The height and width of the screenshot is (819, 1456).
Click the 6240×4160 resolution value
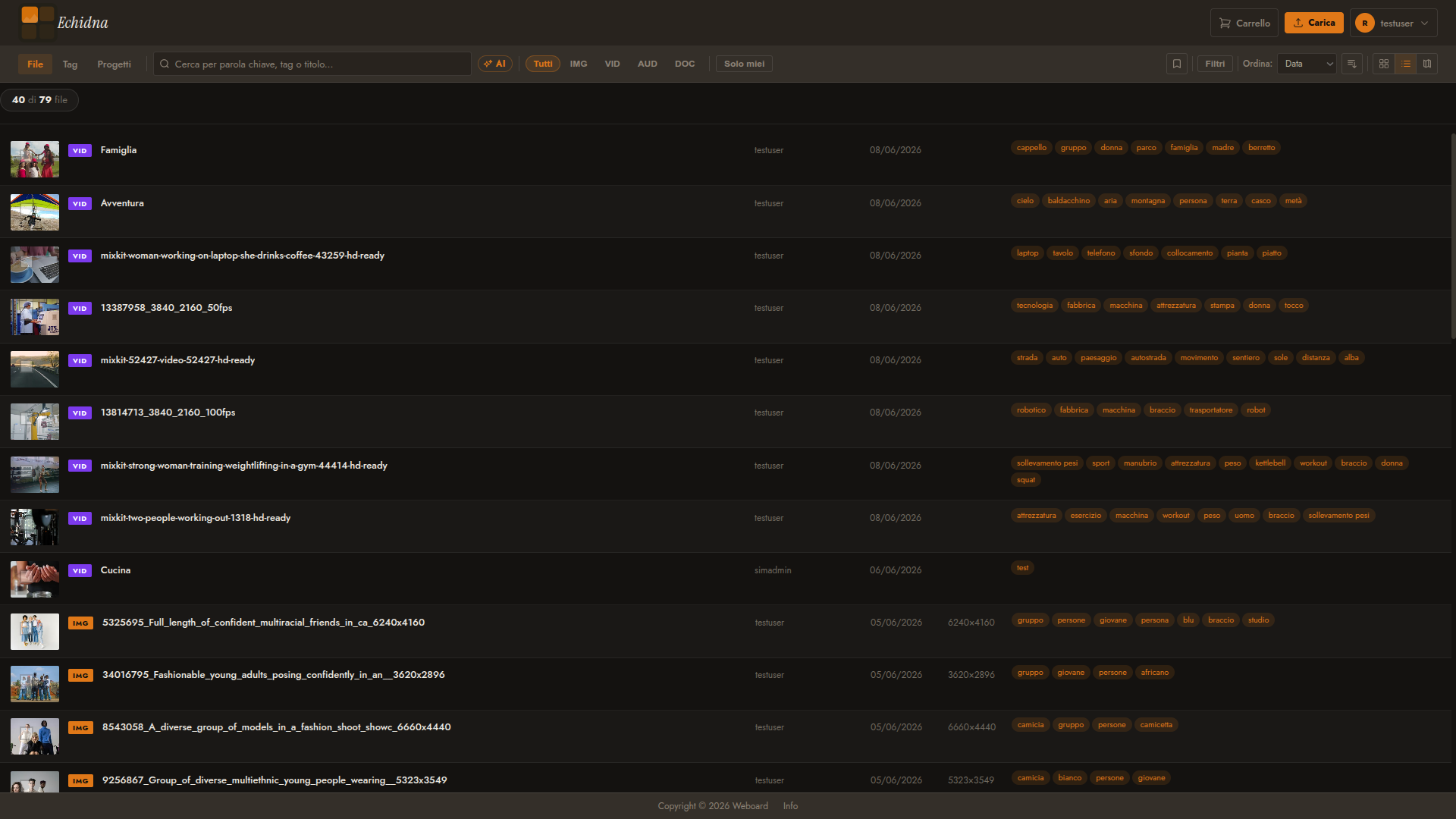[x=971, y=623]
